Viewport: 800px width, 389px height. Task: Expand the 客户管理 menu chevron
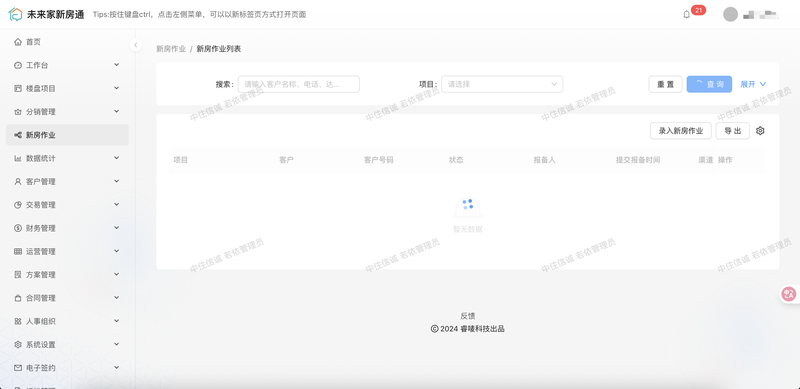click(x=116, y=181)
